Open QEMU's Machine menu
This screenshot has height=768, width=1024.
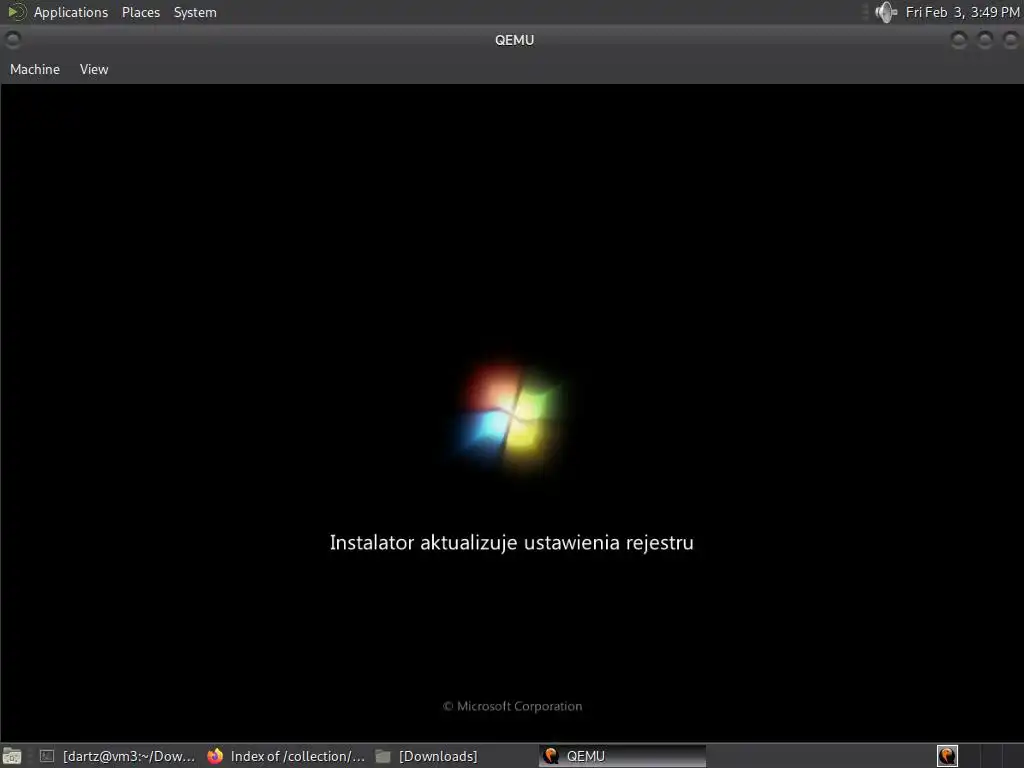pyautogui.click(x=35, y=69)
